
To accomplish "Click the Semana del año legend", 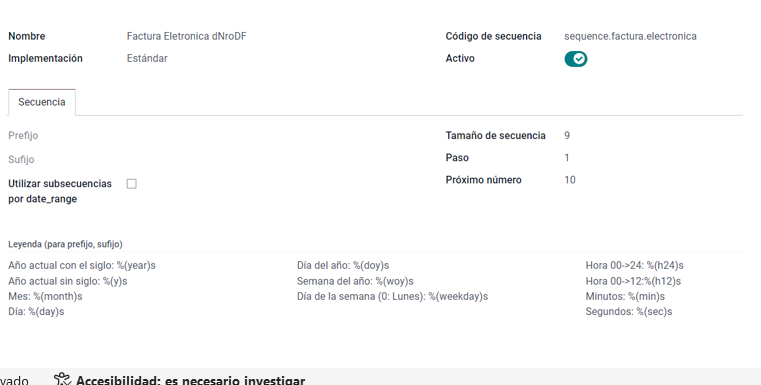I will tap(355, 281).
